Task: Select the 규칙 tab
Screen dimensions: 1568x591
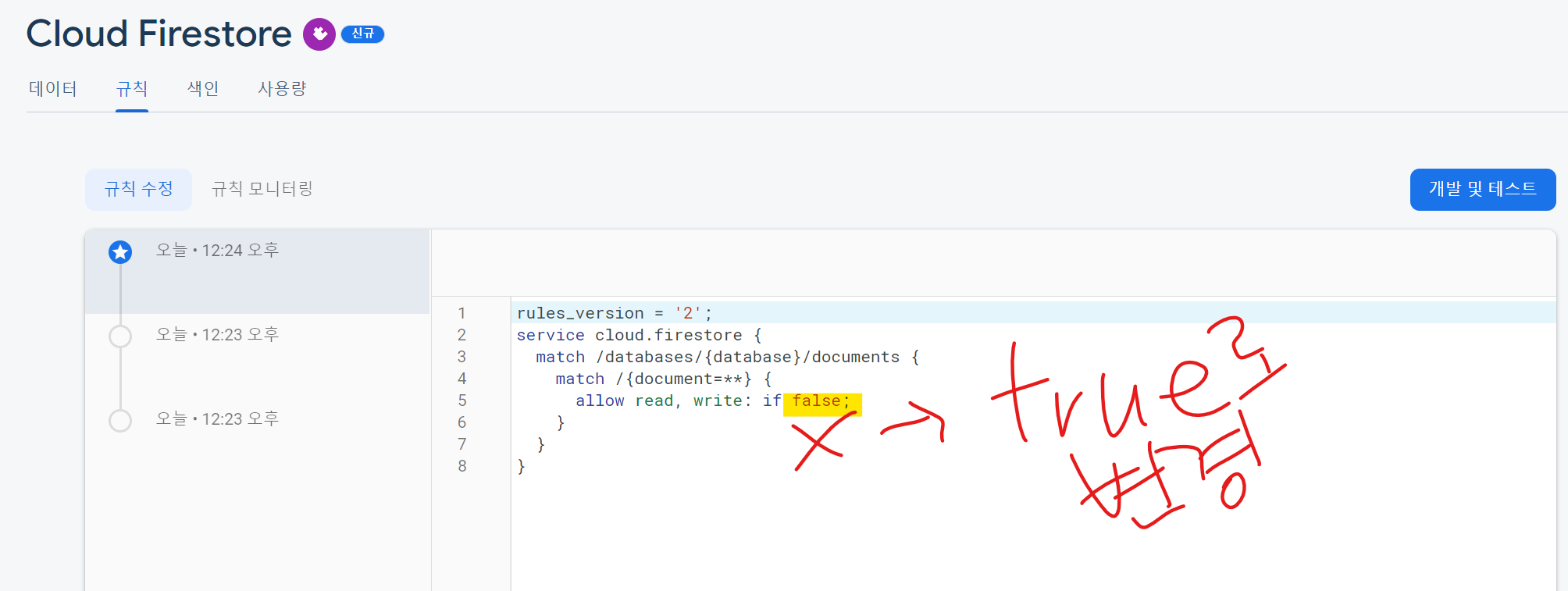Action: tap(132, 89)
